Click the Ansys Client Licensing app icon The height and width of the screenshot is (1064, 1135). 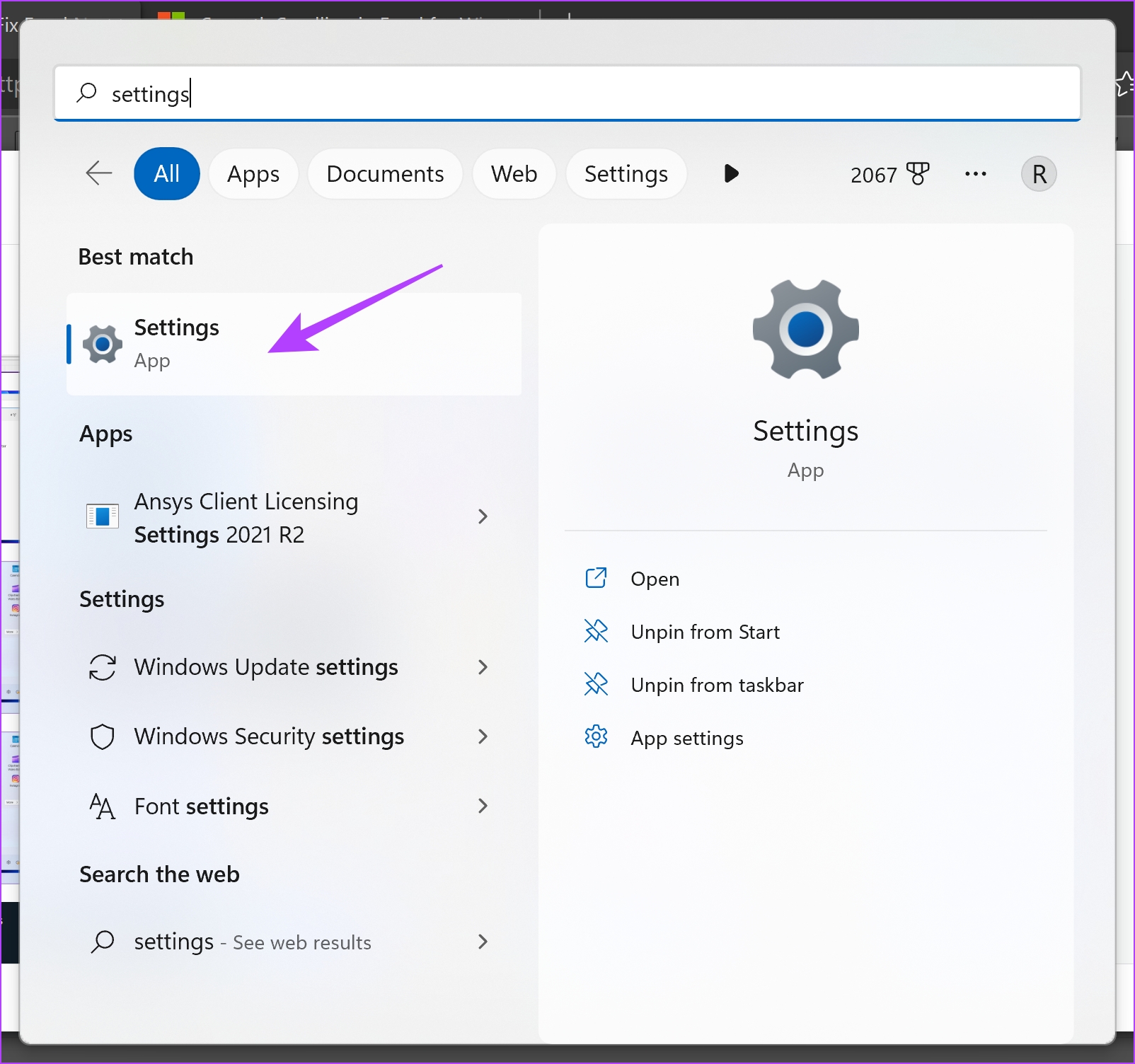103,517
